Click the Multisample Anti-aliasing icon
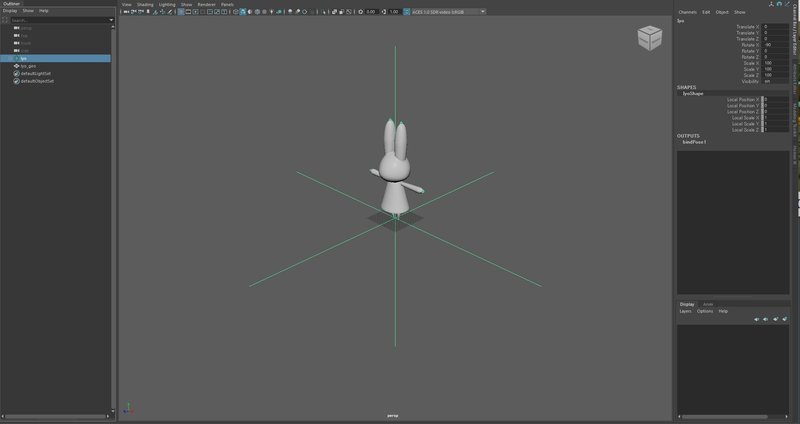Image resolution: width=800 pixels, height=424 pixels. (x=304, y=11)
